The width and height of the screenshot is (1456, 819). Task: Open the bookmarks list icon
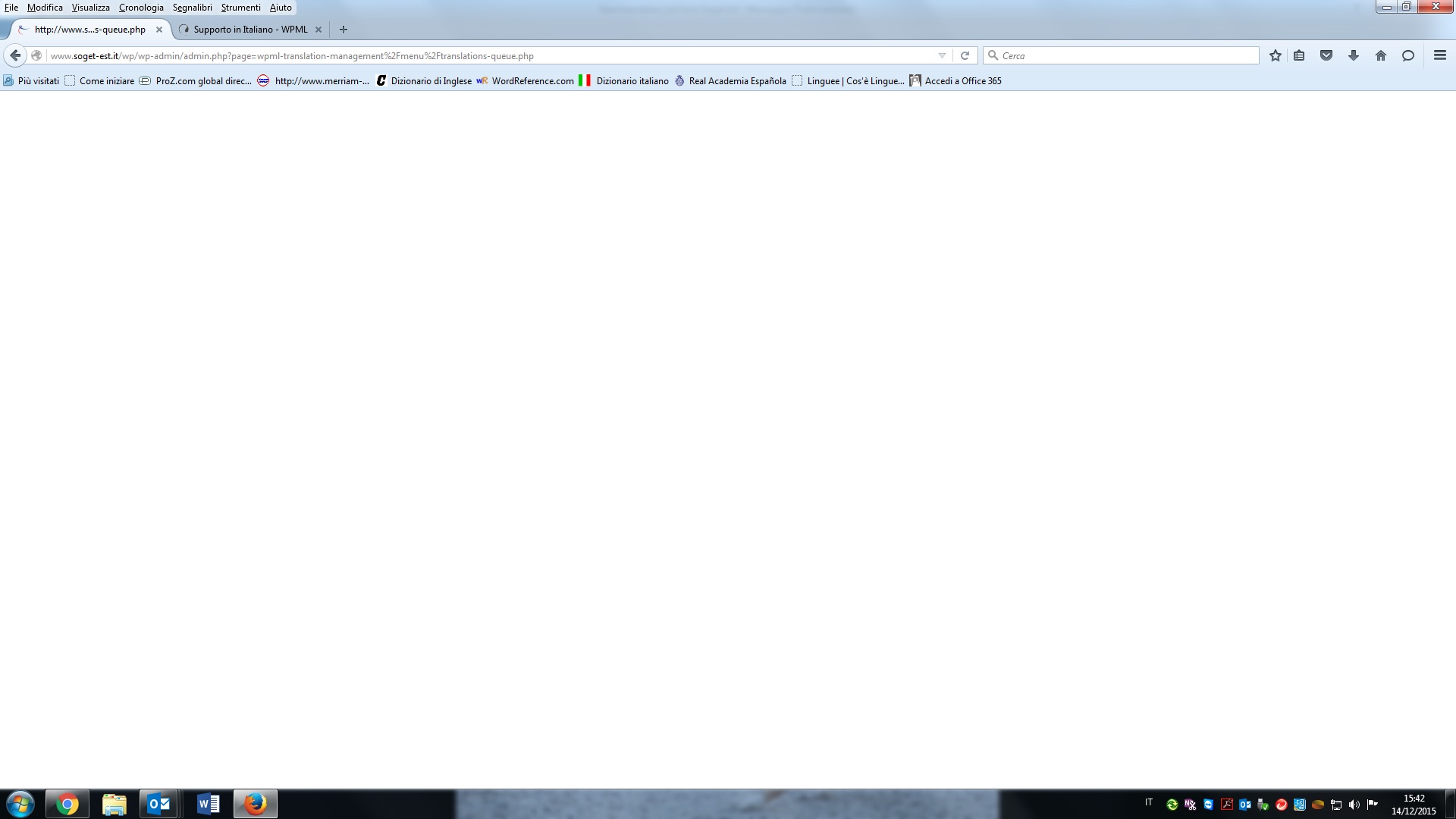[1299, 55]
